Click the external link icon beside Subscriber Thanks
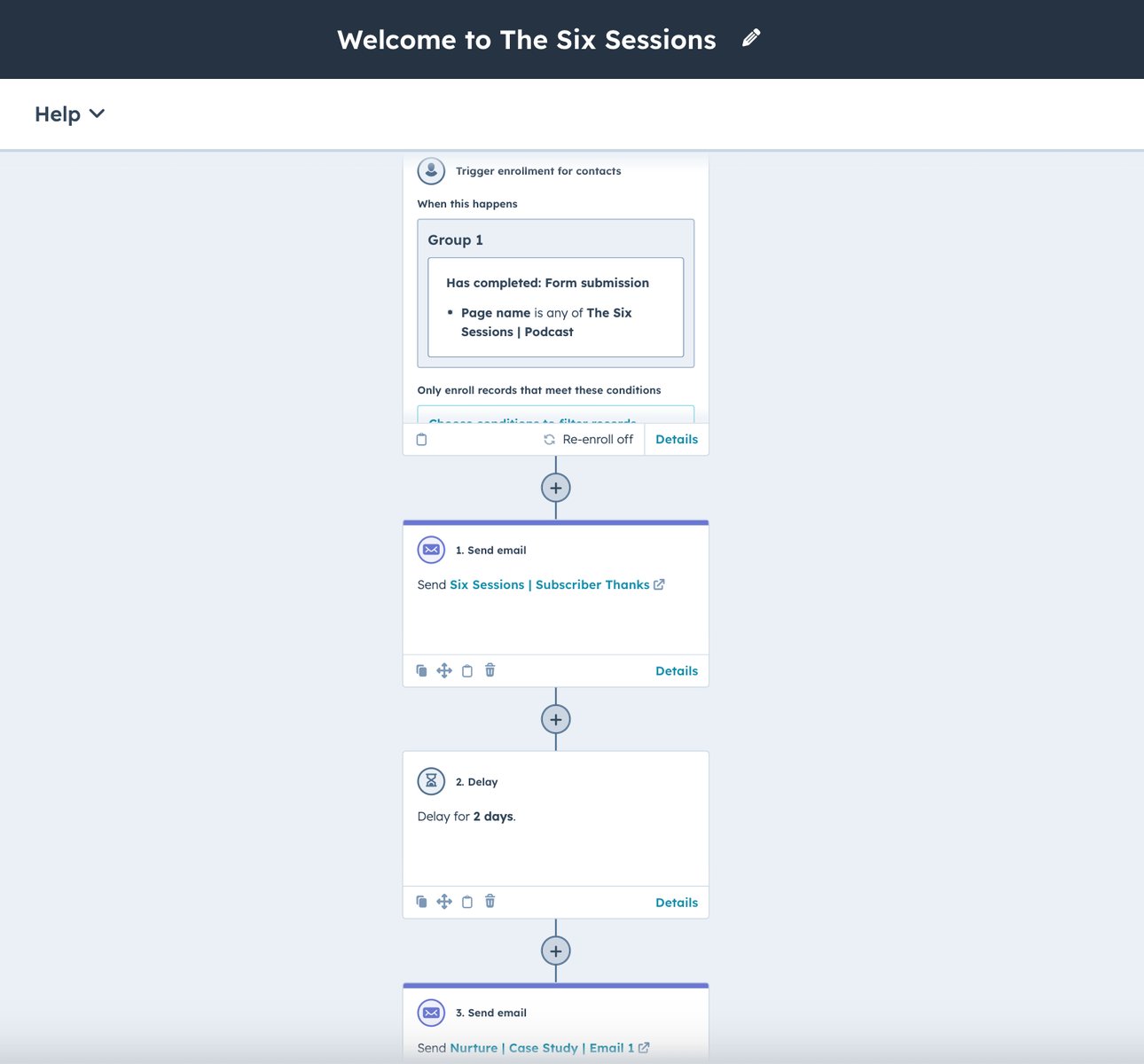Screen dimensions: 1144x1064 659,584
